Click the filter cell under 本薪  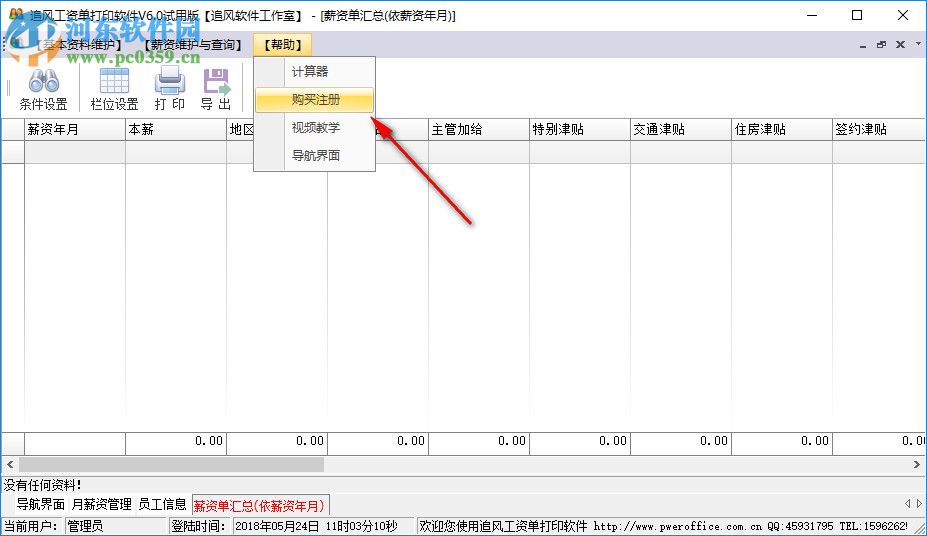pos(176,152)
